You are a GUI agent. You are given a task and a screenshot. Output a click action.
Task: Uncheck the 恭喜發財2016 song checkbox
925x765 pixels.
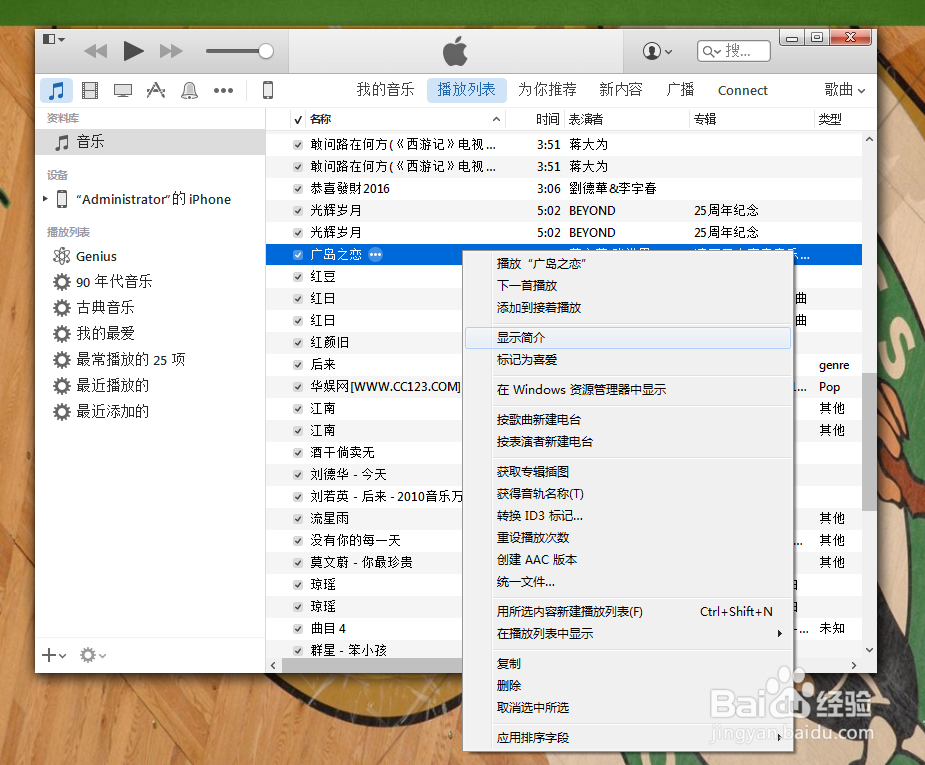[x=298, y=189]
